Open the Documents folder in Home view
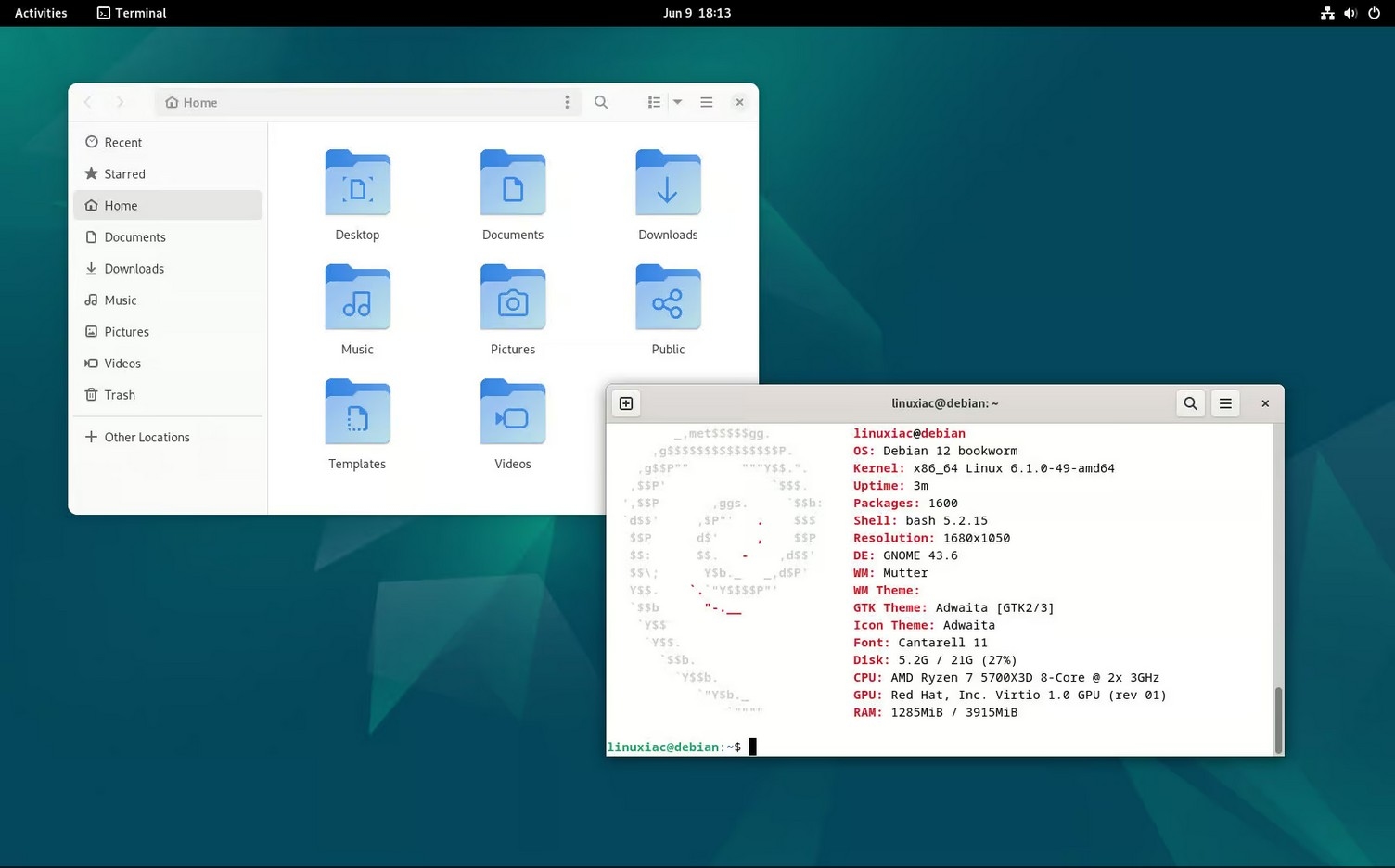The image size is (1395, 868). coord(513,184)
